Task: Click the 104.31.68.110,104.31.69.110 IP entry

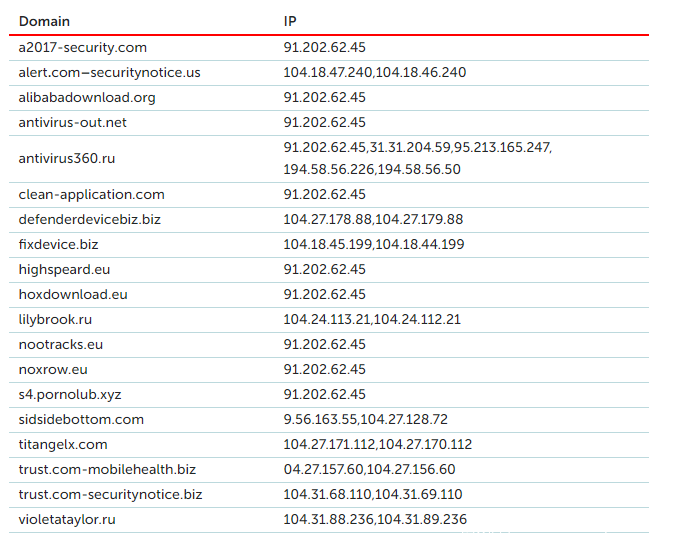Action: coord(372,494)
